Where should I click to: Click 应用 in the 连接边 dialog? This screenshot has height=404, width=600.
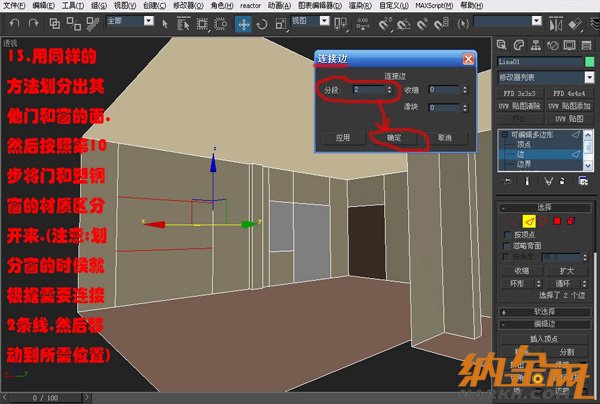(343, 137)
